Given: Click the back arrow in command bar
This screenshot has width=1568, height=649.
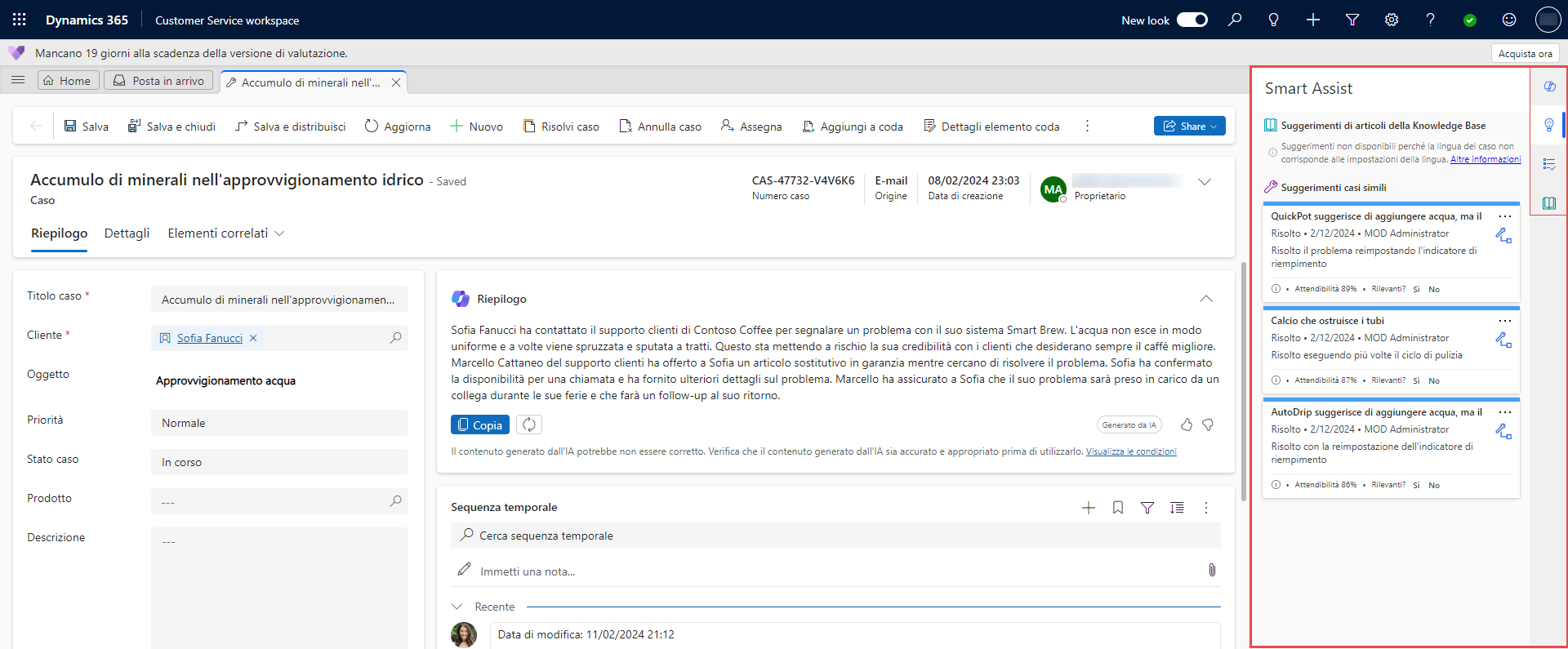Looking at the screenshot, I should [36, 126].
